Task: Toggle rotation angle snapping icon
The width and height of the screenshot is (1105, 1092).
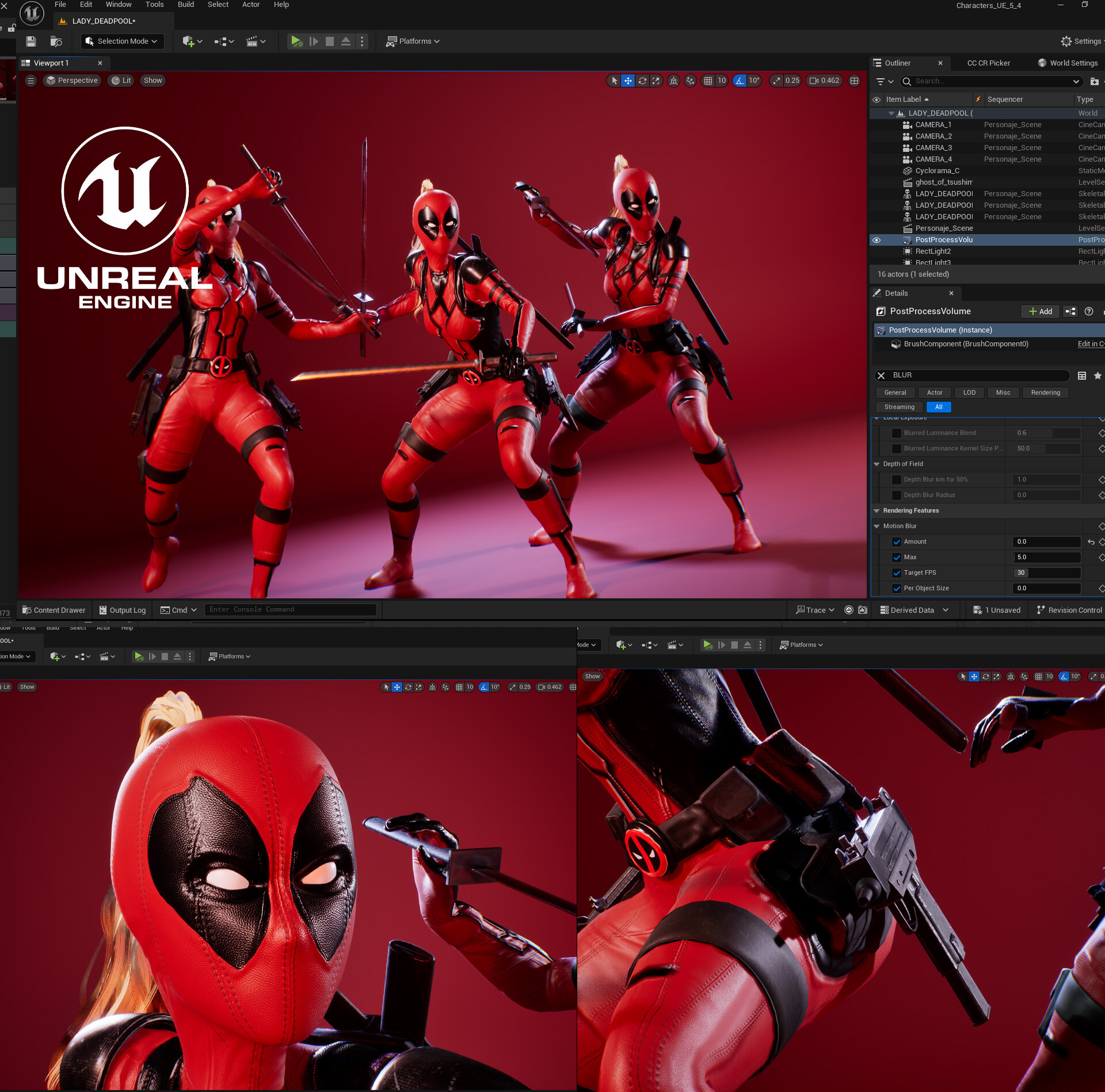Action: pos(740,81)
